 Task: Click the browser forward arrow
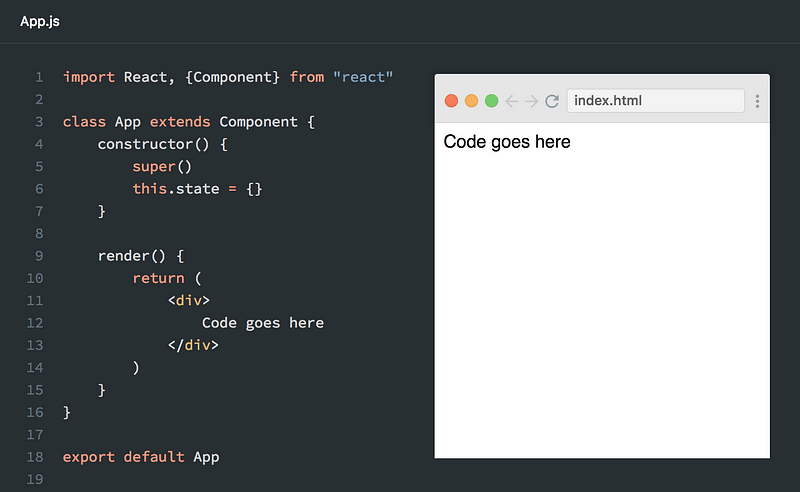(x=531, y=101)
